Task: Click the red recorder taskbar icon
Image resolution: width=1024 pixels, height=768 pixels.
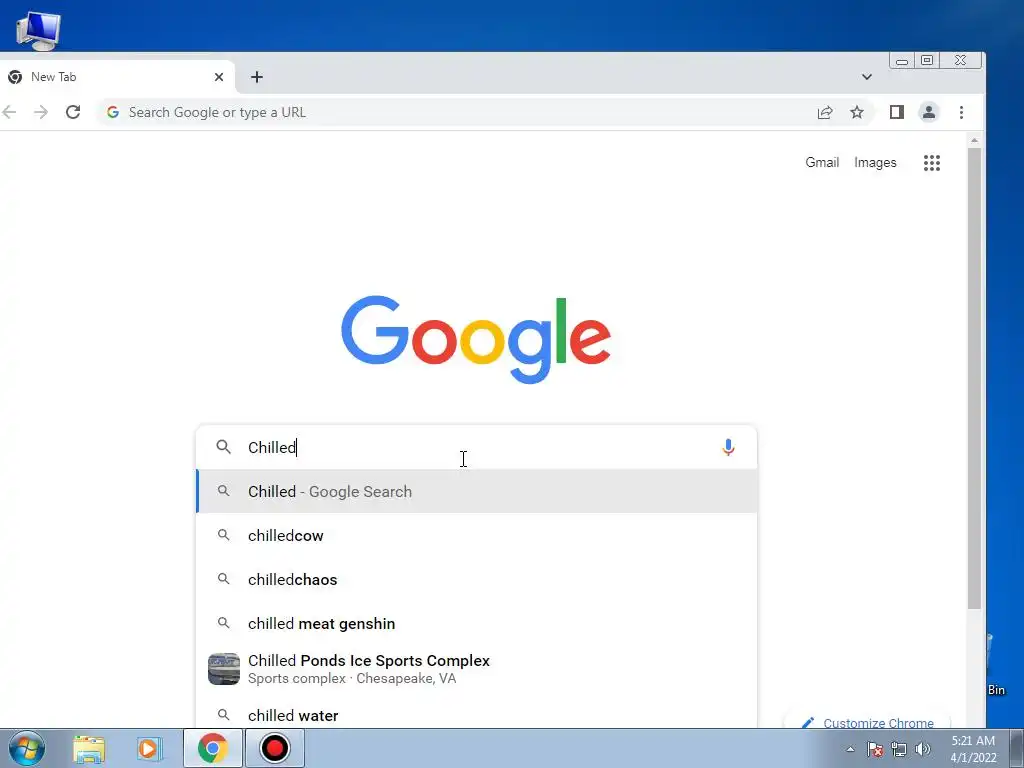Action: coord(274,748)
